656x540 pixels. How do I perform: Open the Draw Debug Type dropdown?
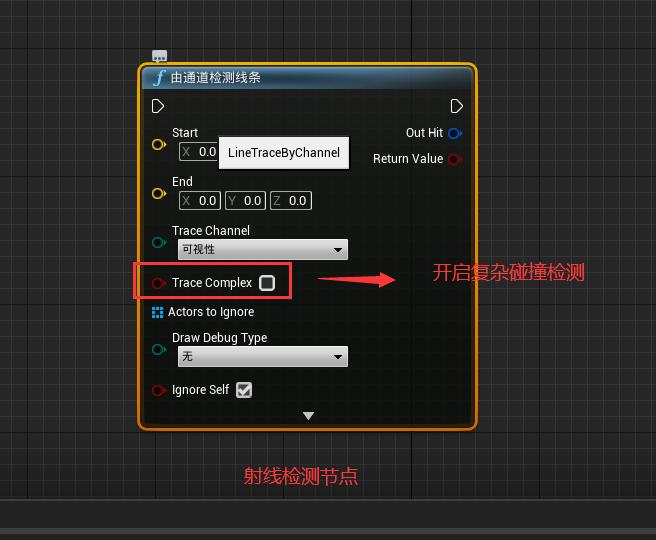(x=262, y=356)
